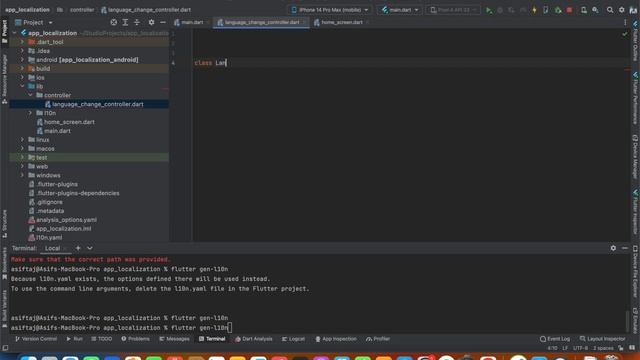Open the Run tool window
640x360 pixels.
point(74,339)
